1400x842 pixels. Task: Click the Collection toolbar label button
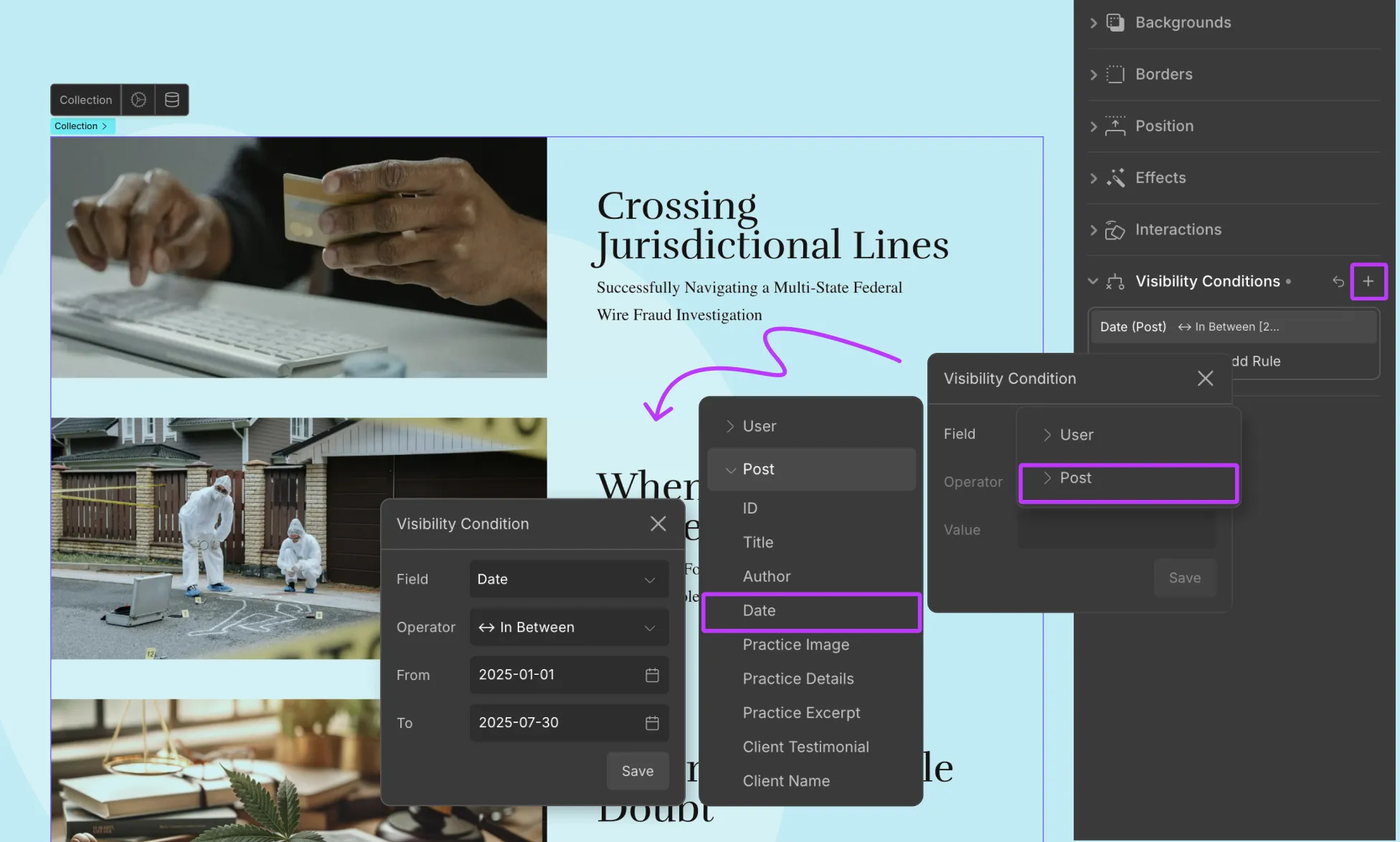point(86,100)
